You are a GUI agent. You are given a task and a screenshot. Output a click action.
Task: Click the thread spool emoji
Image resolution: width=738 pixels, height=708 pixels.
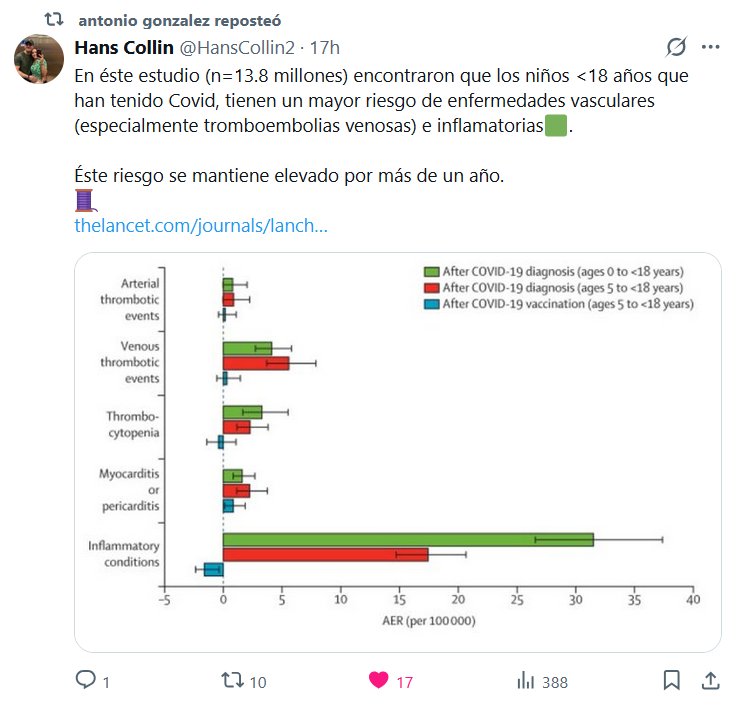pyautogui.click(x=85, y=201)
